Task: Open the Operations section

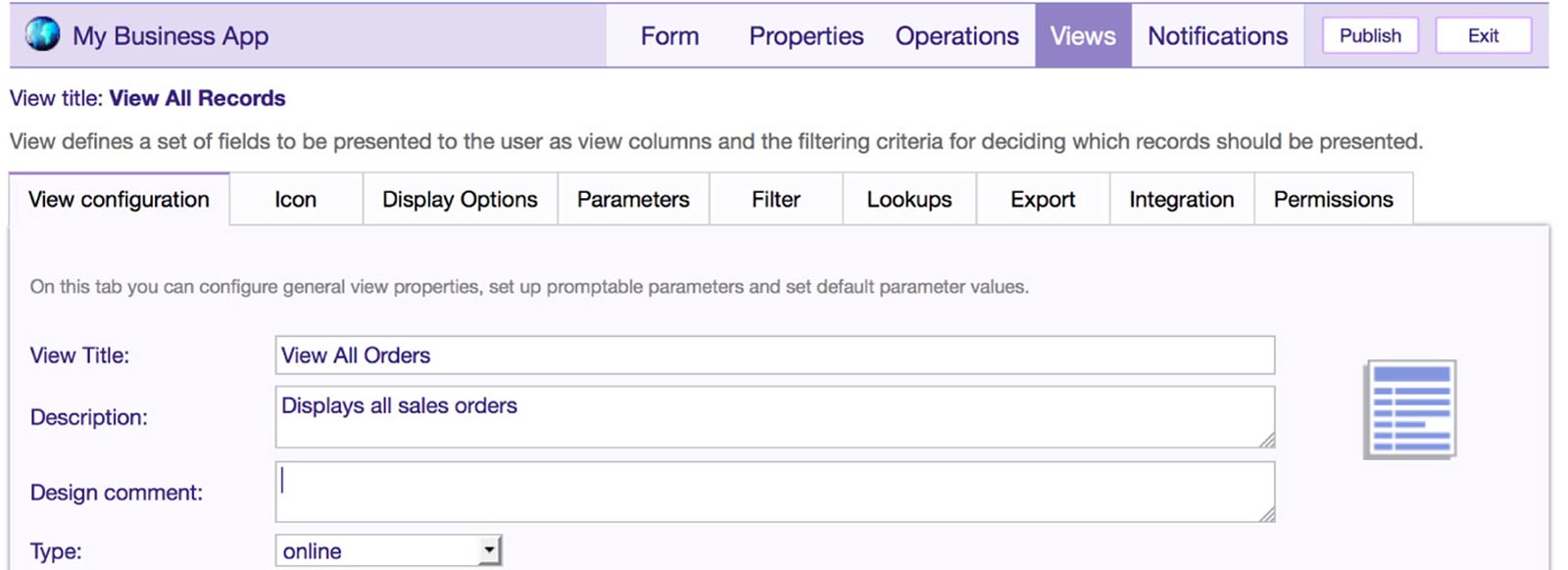Action: pos(956,36)
